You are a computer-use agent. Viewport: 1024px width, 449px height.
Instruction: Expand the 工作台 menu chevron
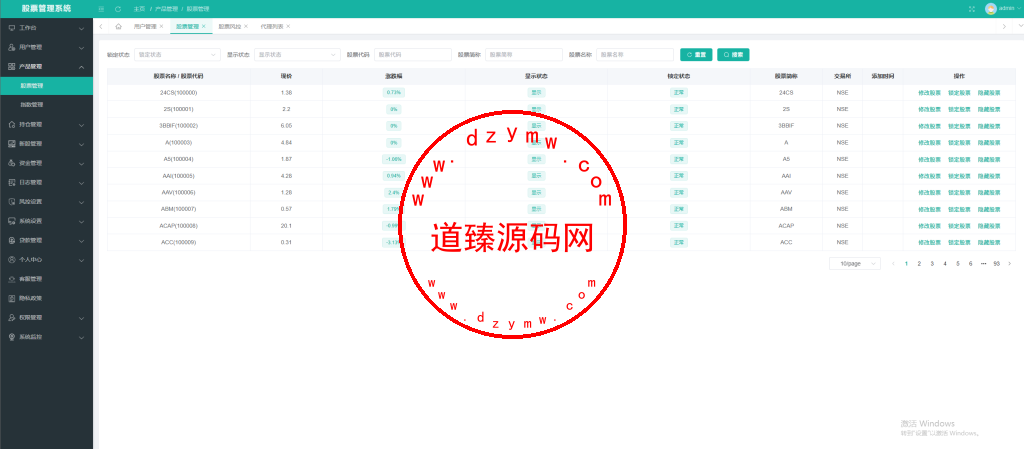tap(81, 29)
